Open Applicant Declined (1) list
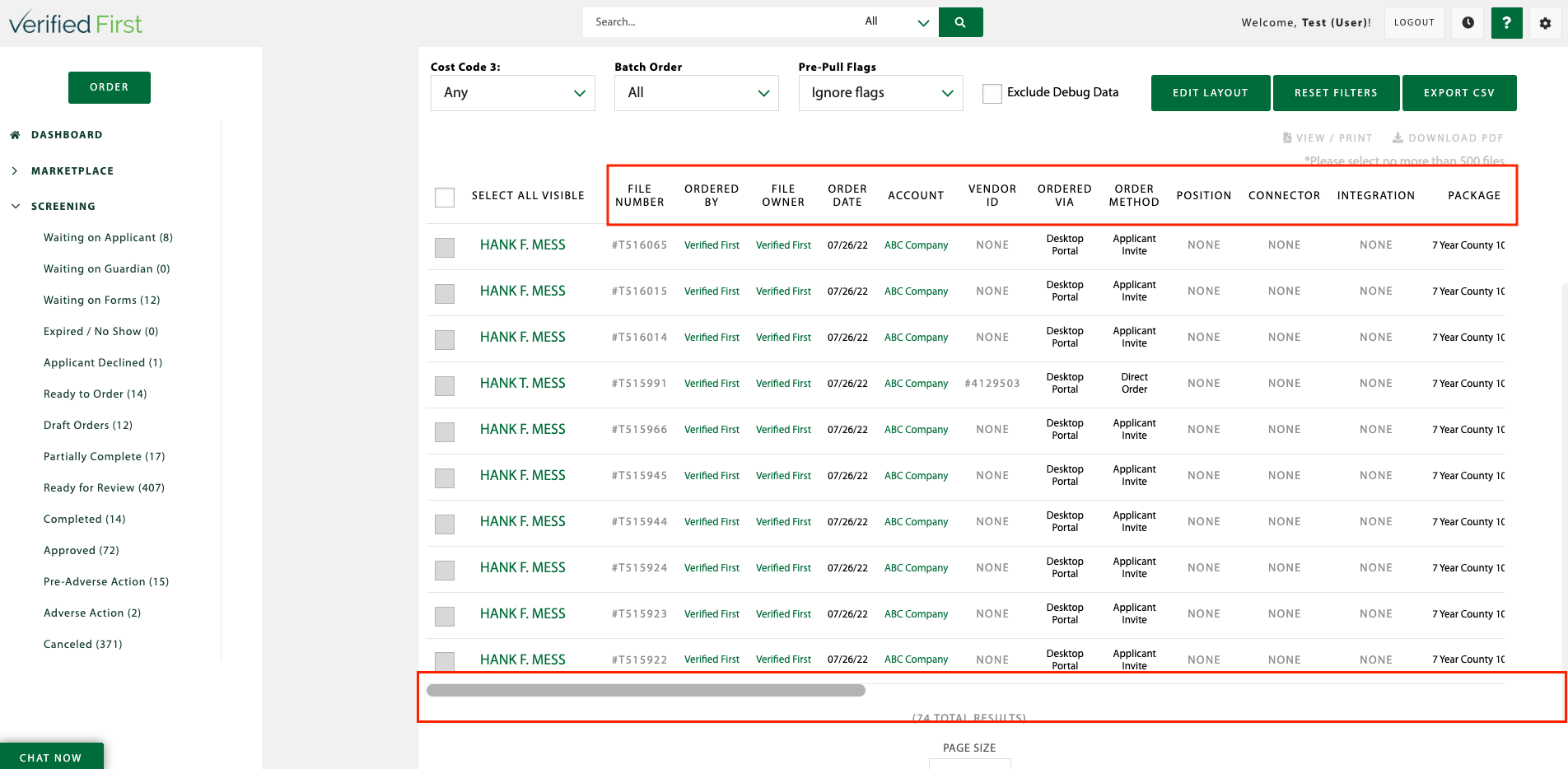 [x=103, y=363]
